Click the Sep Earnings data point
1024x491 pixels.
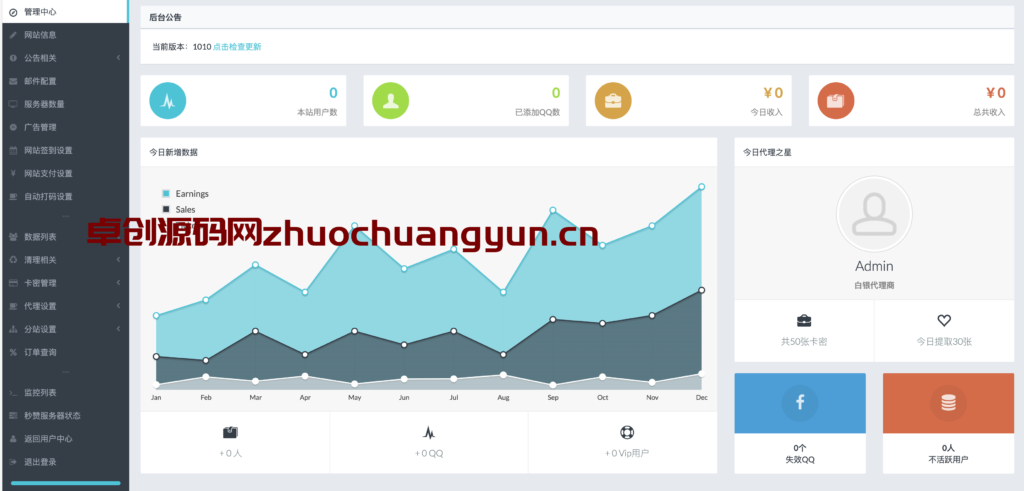(552, 210)
